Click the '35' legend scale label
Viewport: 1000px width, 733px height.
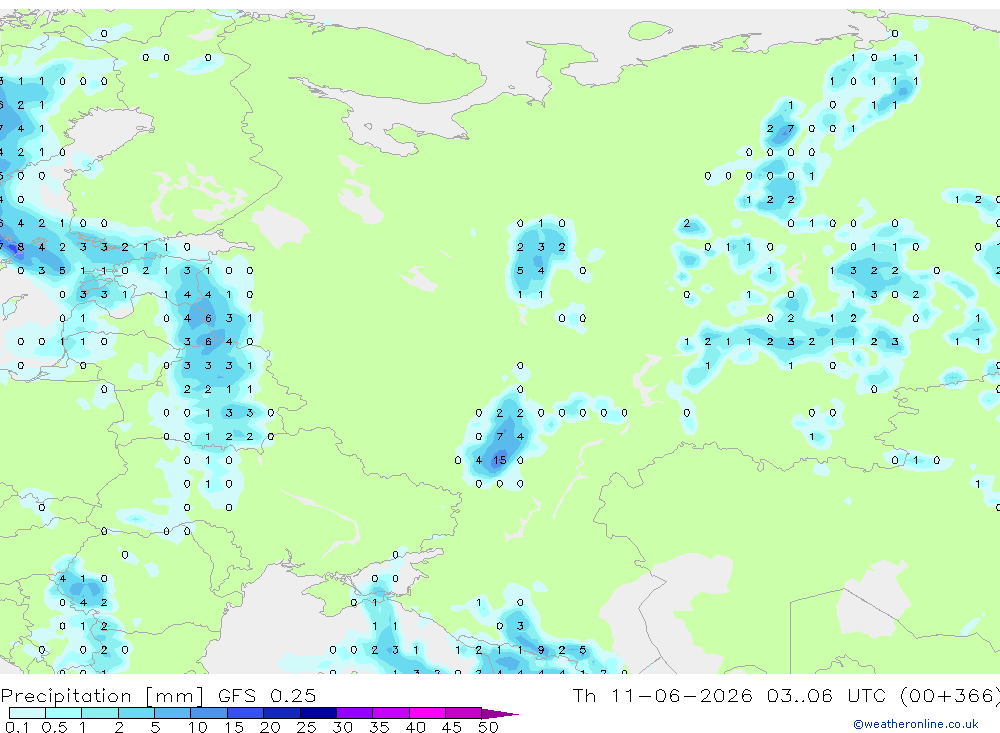(379, 727)
